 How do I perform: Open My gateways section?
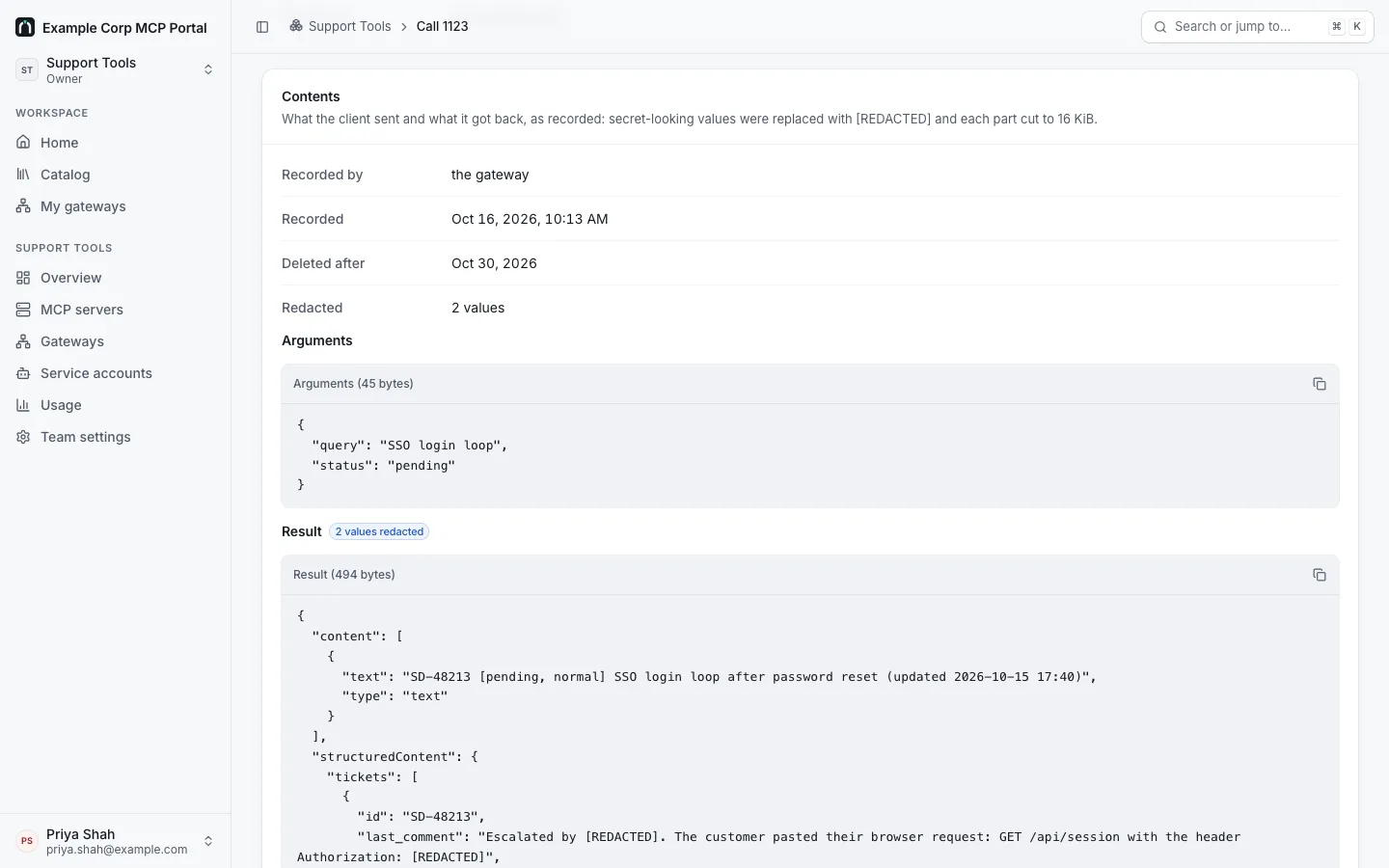tap(116, 206)
